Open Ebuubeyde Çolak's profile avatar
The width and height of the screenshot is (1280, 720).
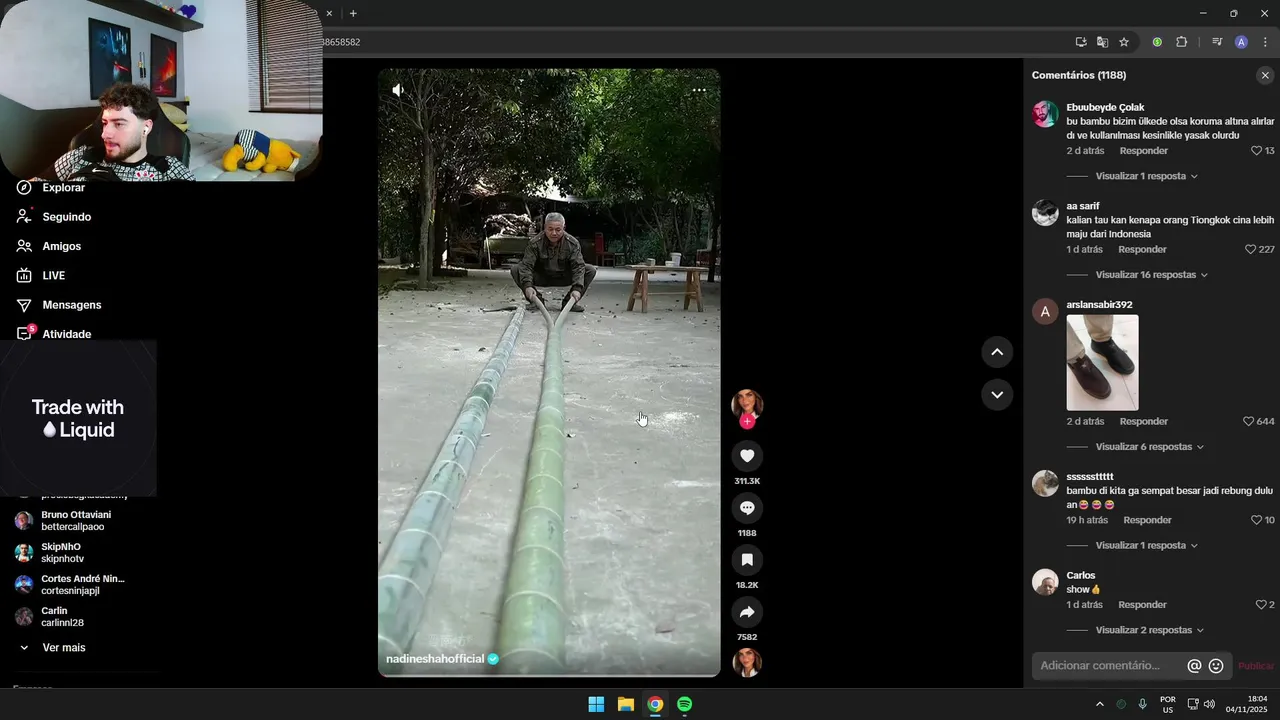coord(1045,114)
